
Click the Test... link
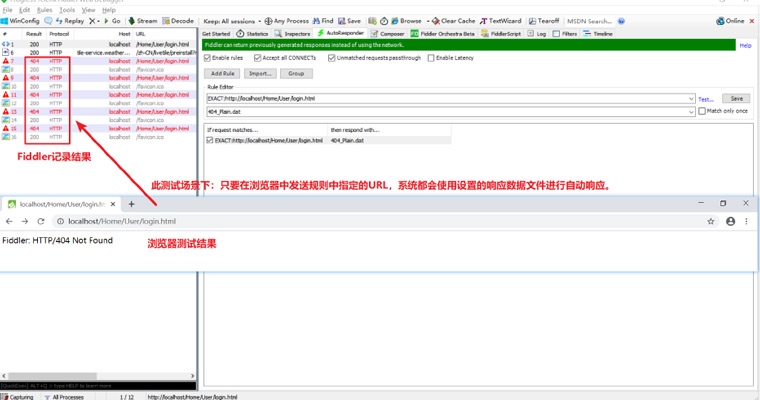(x=706, y=99)
